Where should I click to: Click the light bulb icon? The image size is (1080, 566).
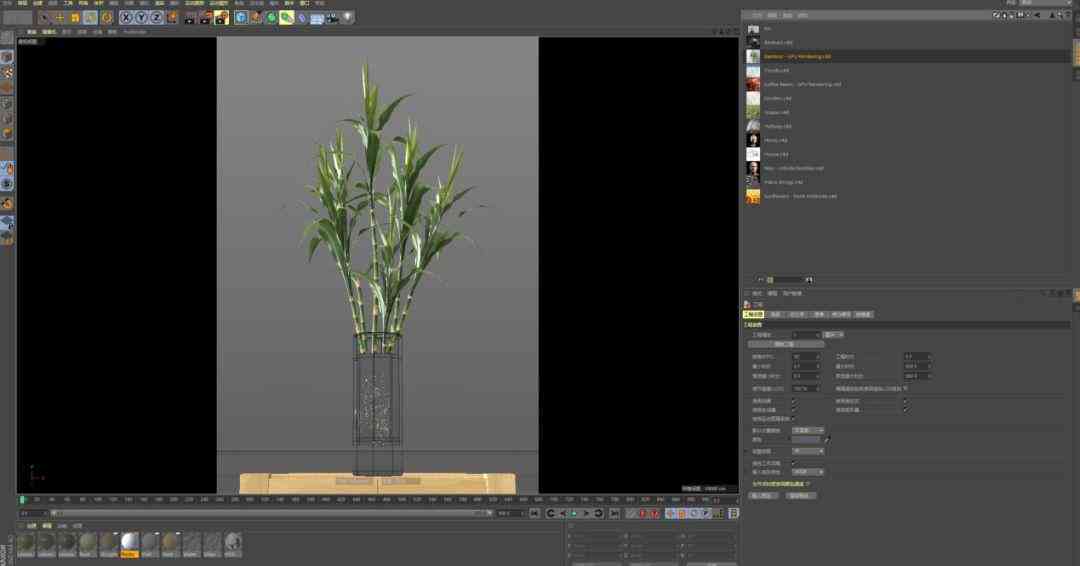click(347, 18)
